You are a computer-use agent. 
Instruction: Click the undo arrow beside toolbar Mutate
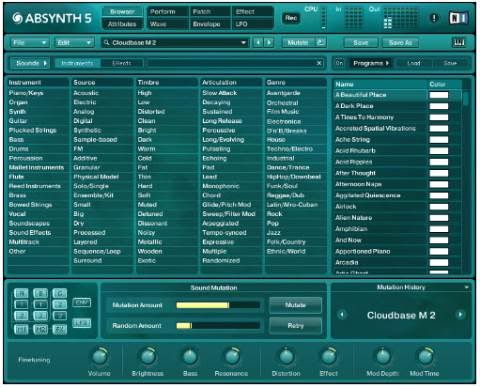(320, 43)
